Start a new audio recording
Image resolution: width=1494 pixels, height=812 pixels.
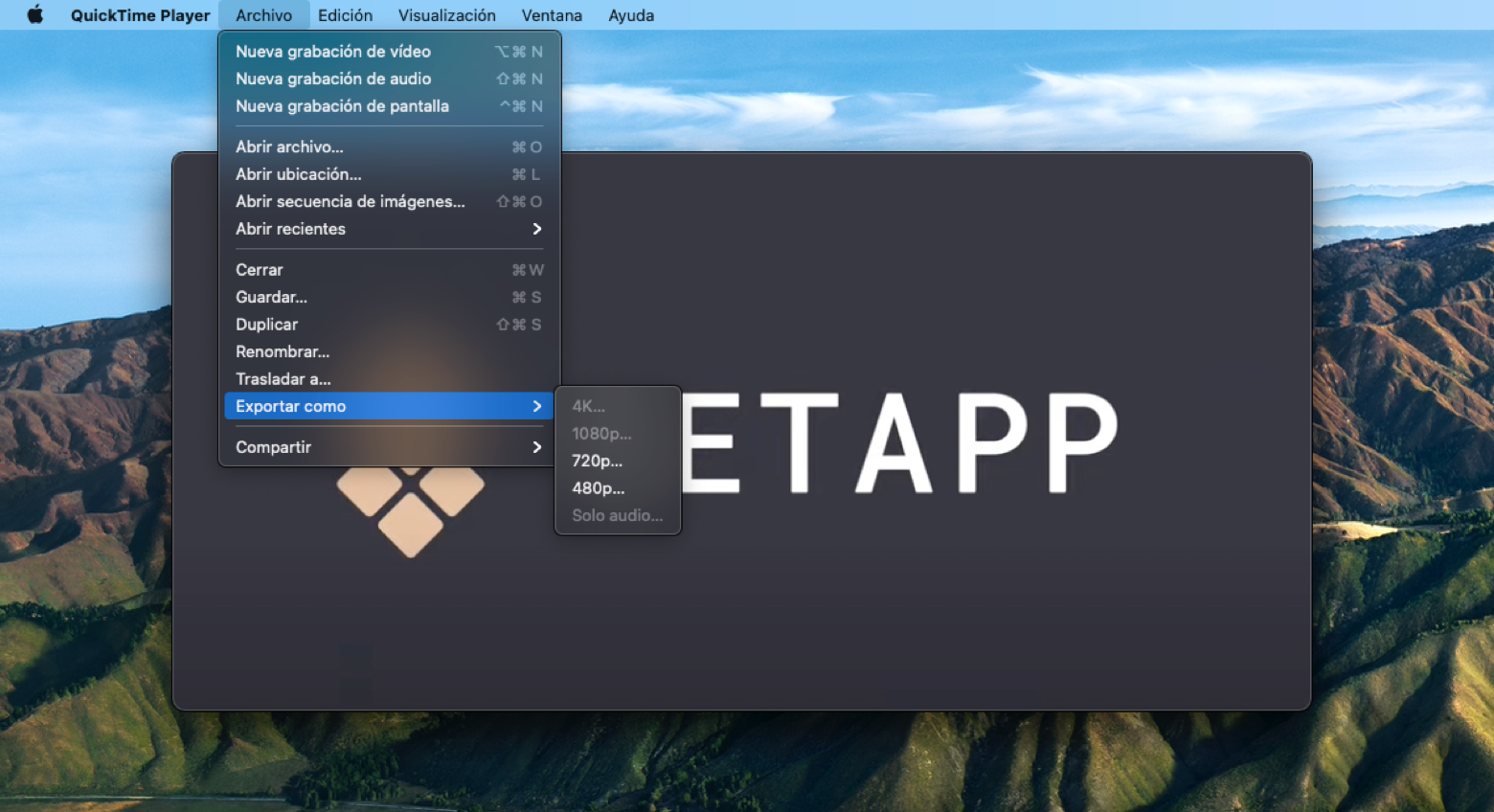[333, 79]
